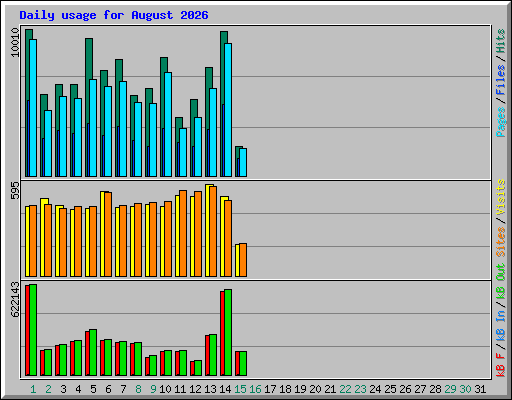Click the green kB Out bar for day 13
Viewport: 512px width, 400px height.
[213, 355]
